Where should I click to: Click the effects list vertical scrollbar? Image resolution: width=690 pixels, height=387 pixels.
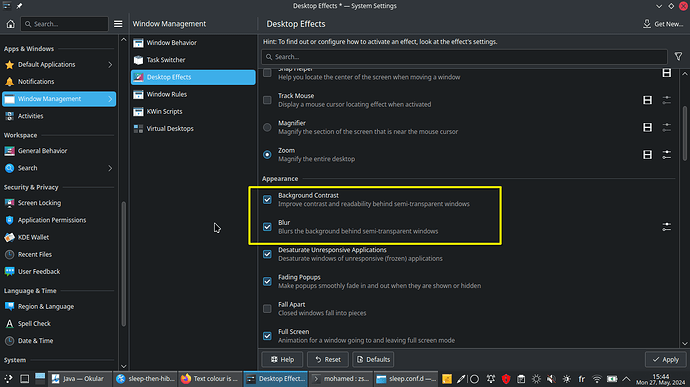[x=684, y=133]
